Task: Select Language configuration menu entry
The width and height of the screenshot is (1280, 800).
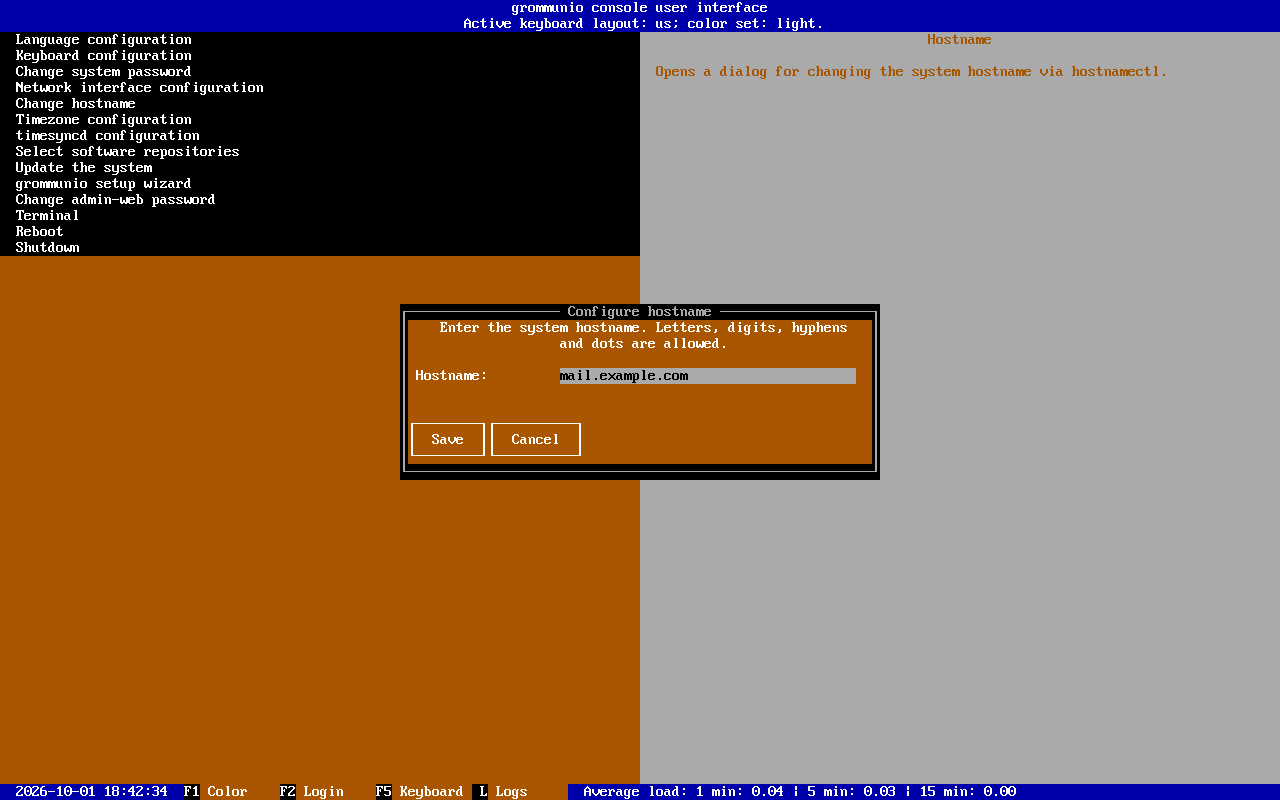Action: (103, 40)
